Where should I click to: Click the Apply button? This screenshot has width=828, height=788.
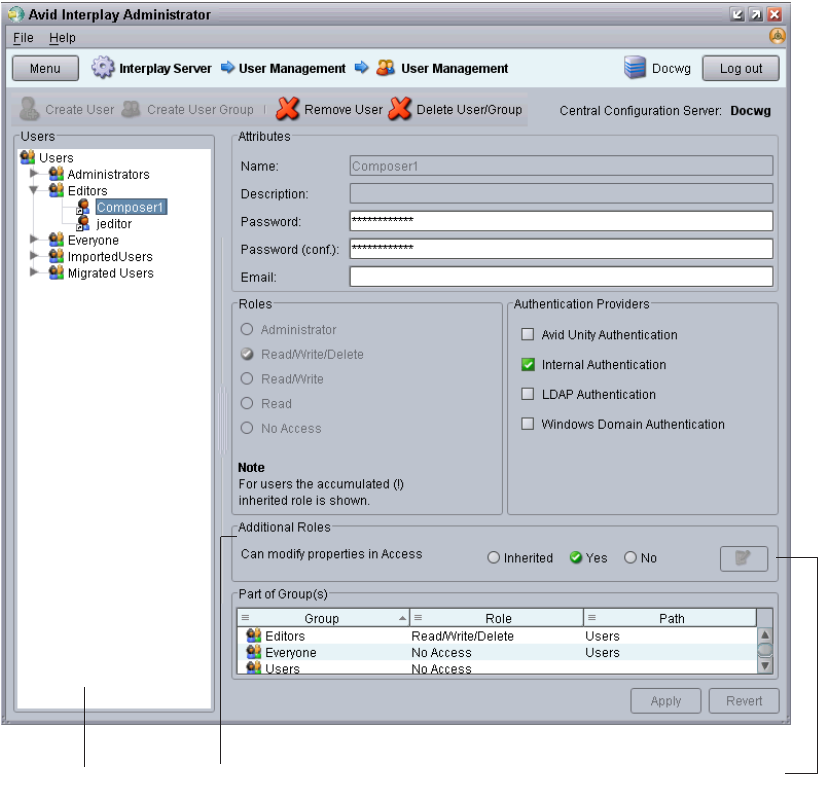click(665, 701)
